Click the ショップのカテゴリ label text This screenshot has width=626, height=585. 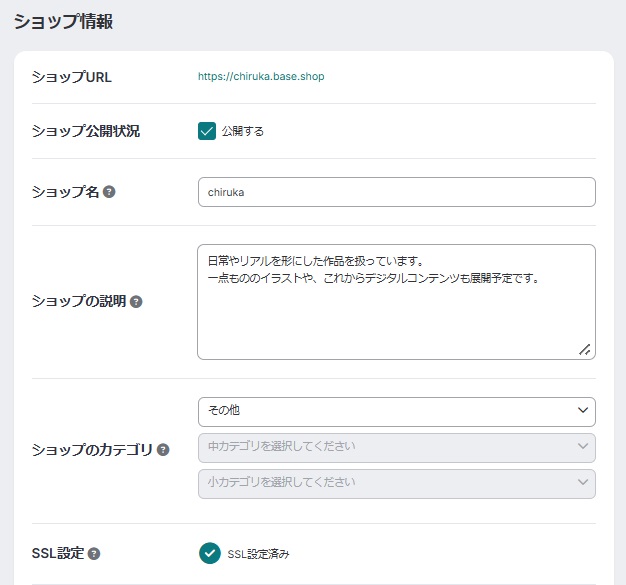pyautogui.click(x=92, y=450)
